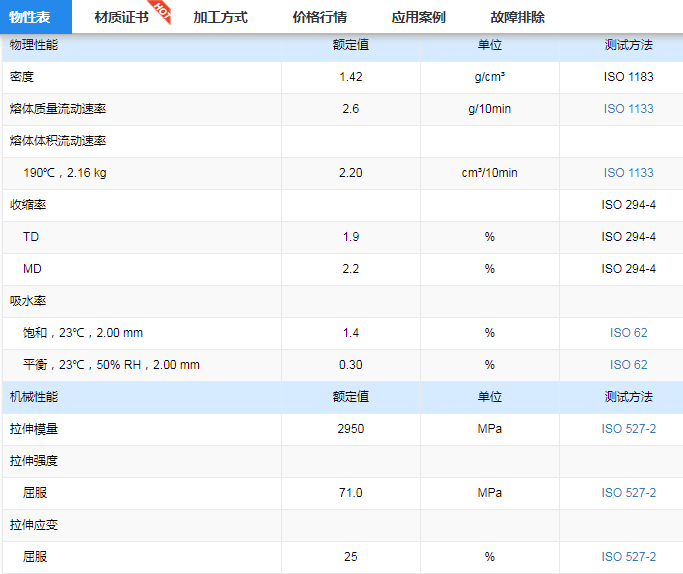This screenshot has width=683, height=574.
Task: Switch to the 物性表 tab
Action: [x=30, y=17]
